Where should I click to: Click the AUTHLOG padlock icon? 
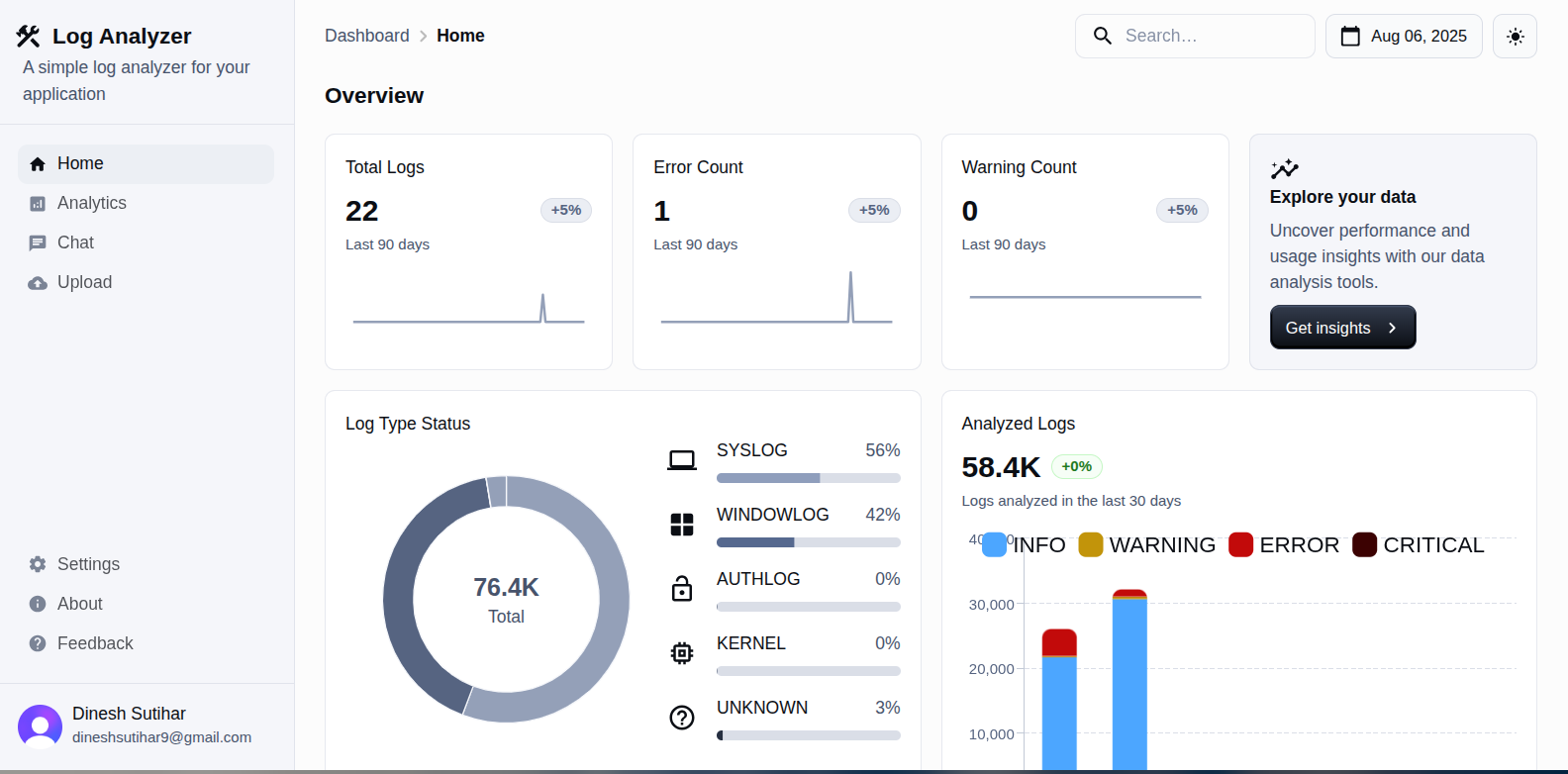682,588
